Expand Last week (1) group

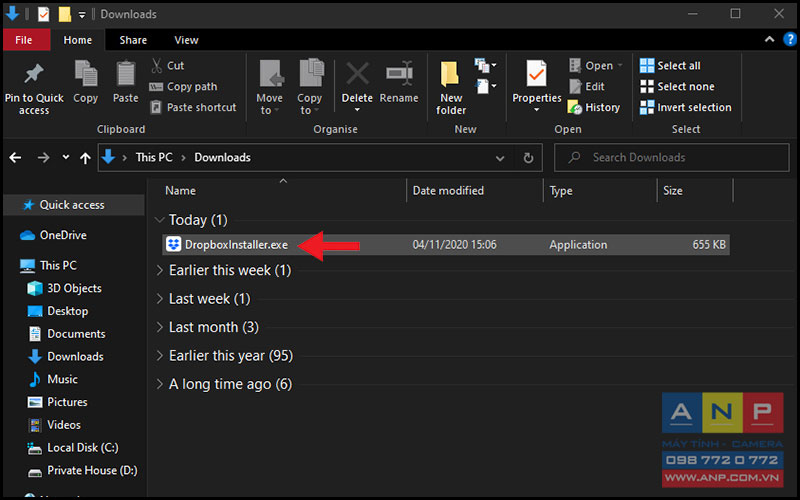pos(160,298)
